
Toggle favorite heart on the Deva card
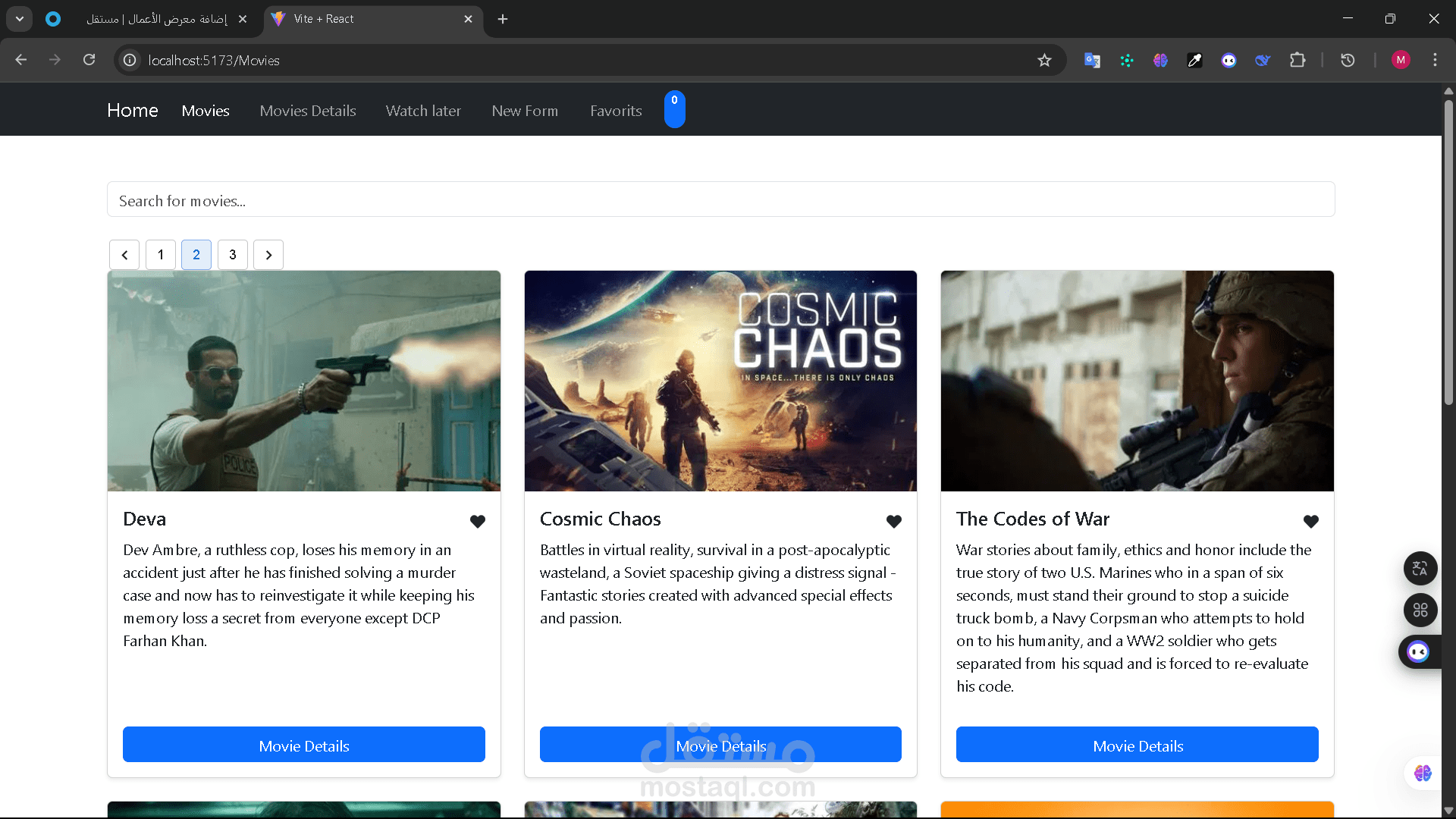[477, 521]
